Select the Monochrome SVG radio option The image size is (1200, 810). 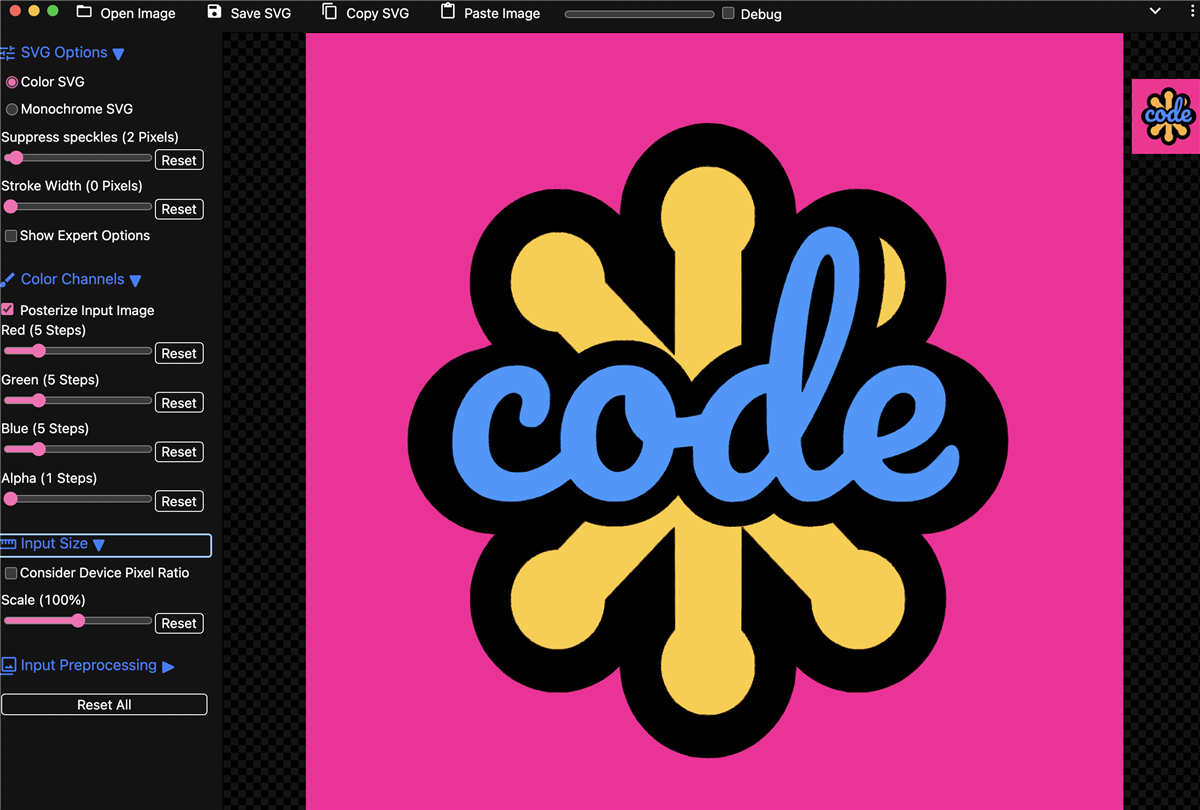click(12, 109)
